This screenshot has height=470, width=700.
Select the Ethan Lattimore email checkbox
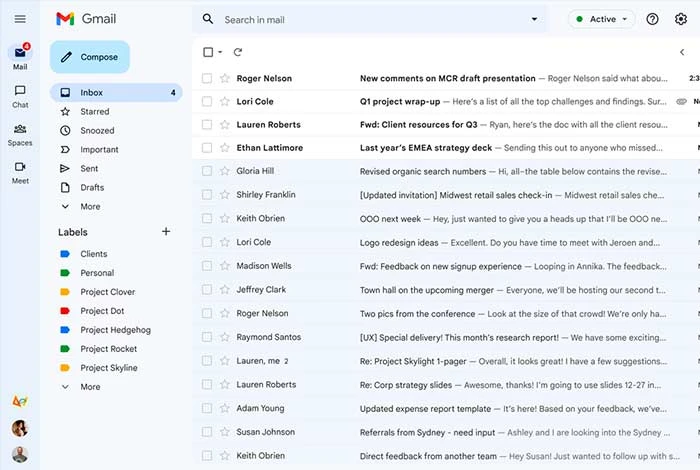(x=207, y=147)
